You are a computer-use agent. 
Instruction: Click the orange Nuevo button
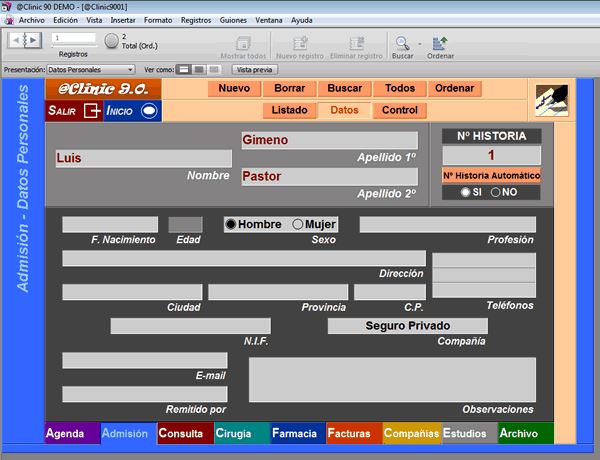[234, 88]
